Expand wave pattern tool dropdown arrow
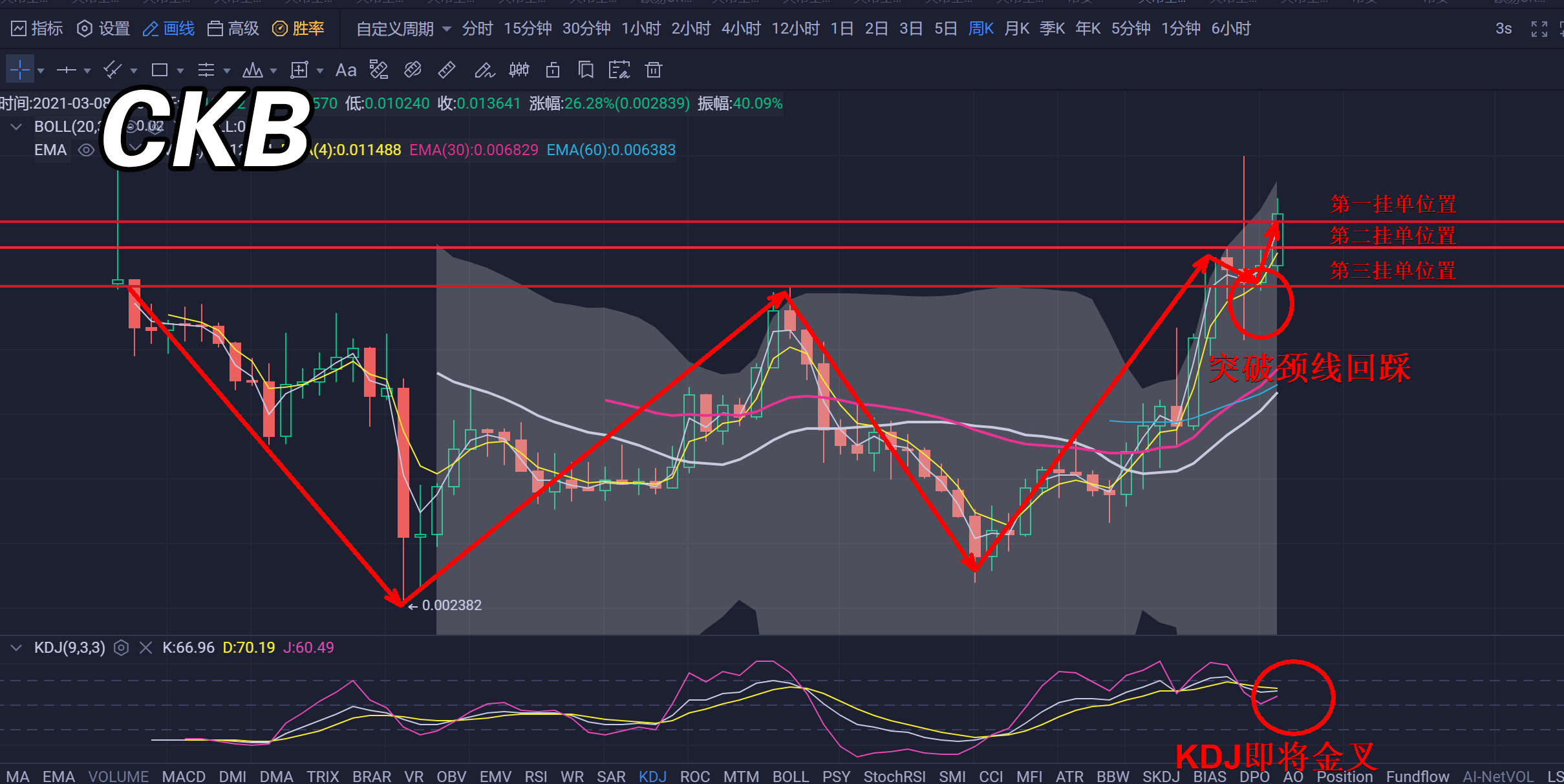 273,70
